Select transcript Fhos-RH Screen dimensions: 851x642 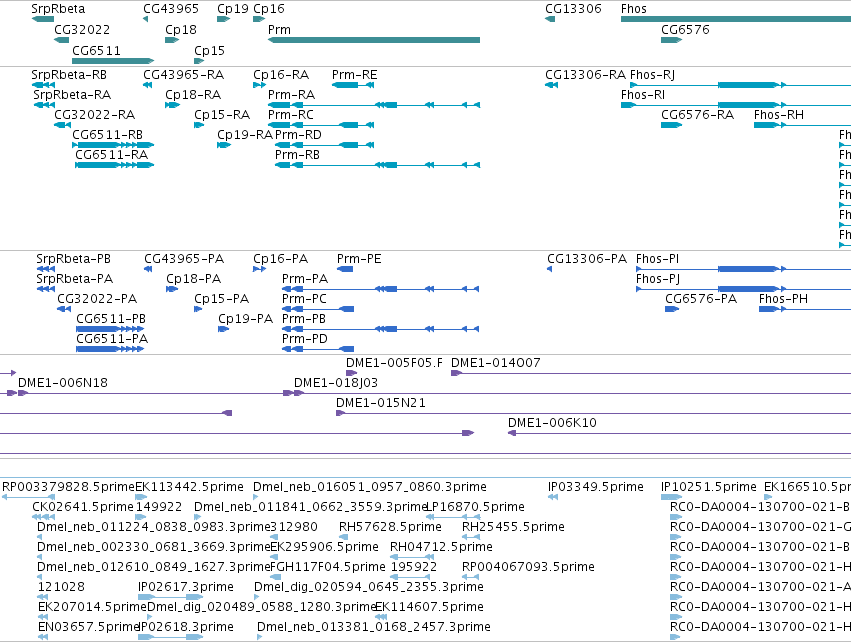pyautogui.click(x=779, y=115)
